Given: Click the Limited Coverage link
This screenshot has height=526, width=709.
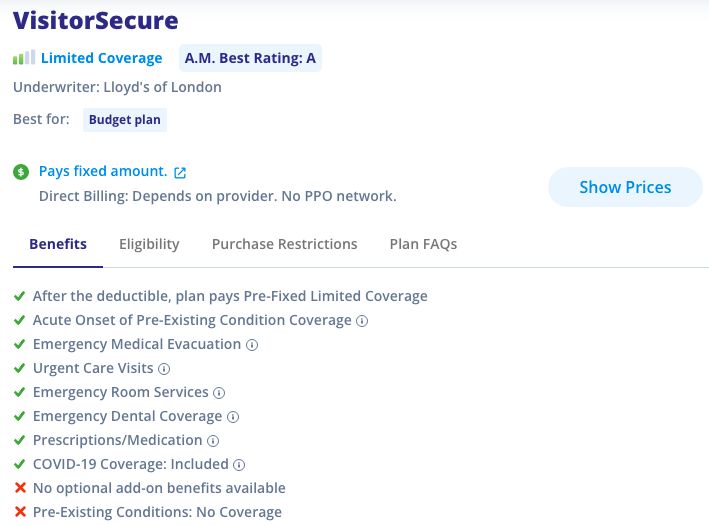Looking at the screenshot, I should 101,58.
